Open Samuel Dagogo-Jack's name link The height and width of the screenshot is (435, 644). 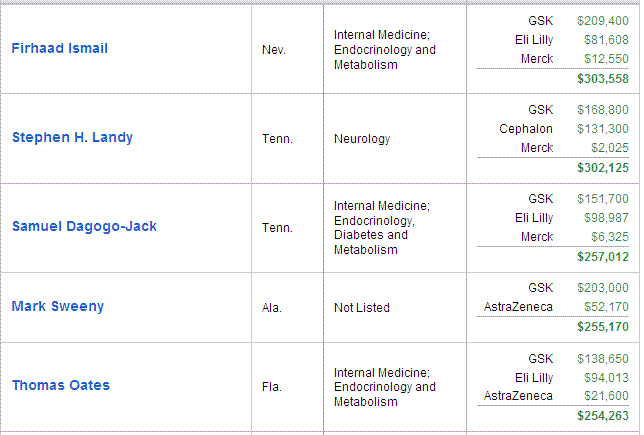84,227
